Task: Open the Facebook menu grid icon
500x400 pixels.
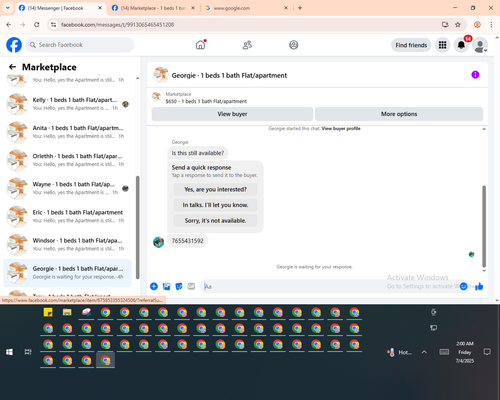Action: (442, 45)
